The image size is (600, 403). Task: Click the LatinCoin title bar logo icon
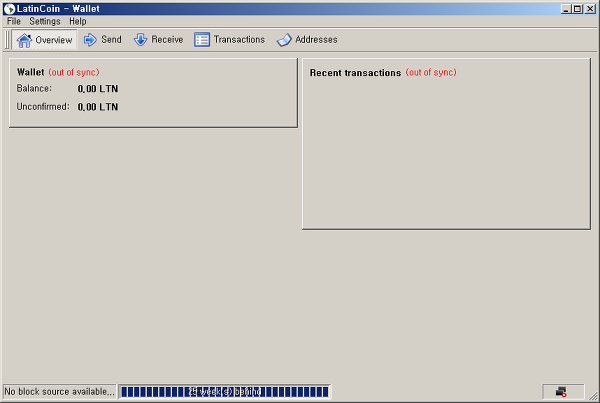point(9,9)
